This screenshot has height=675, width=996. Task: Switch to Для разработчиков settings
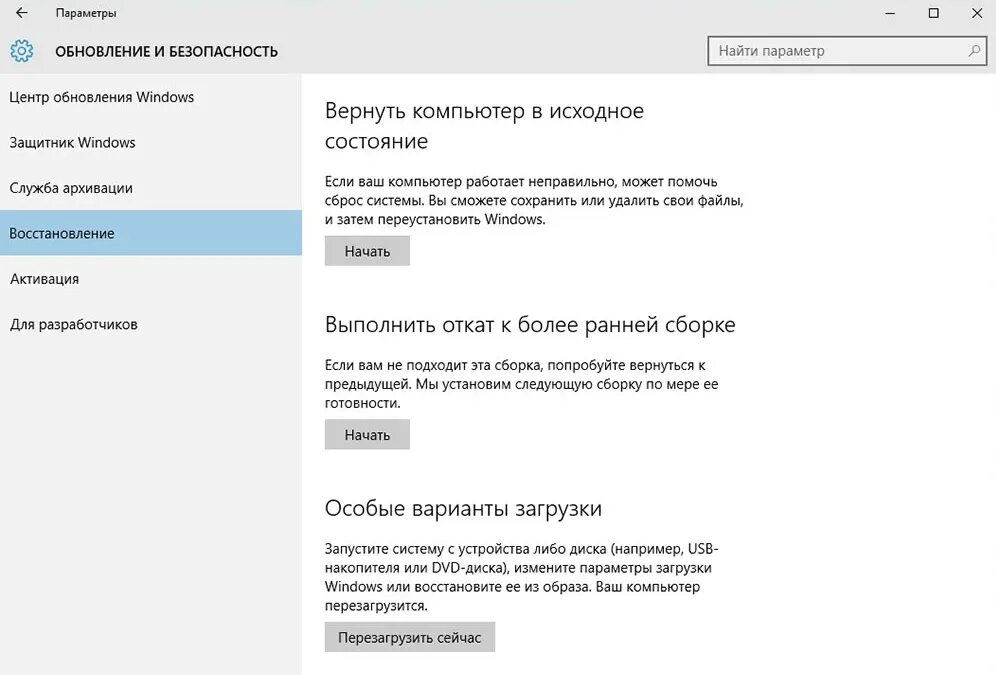point(74,324)
